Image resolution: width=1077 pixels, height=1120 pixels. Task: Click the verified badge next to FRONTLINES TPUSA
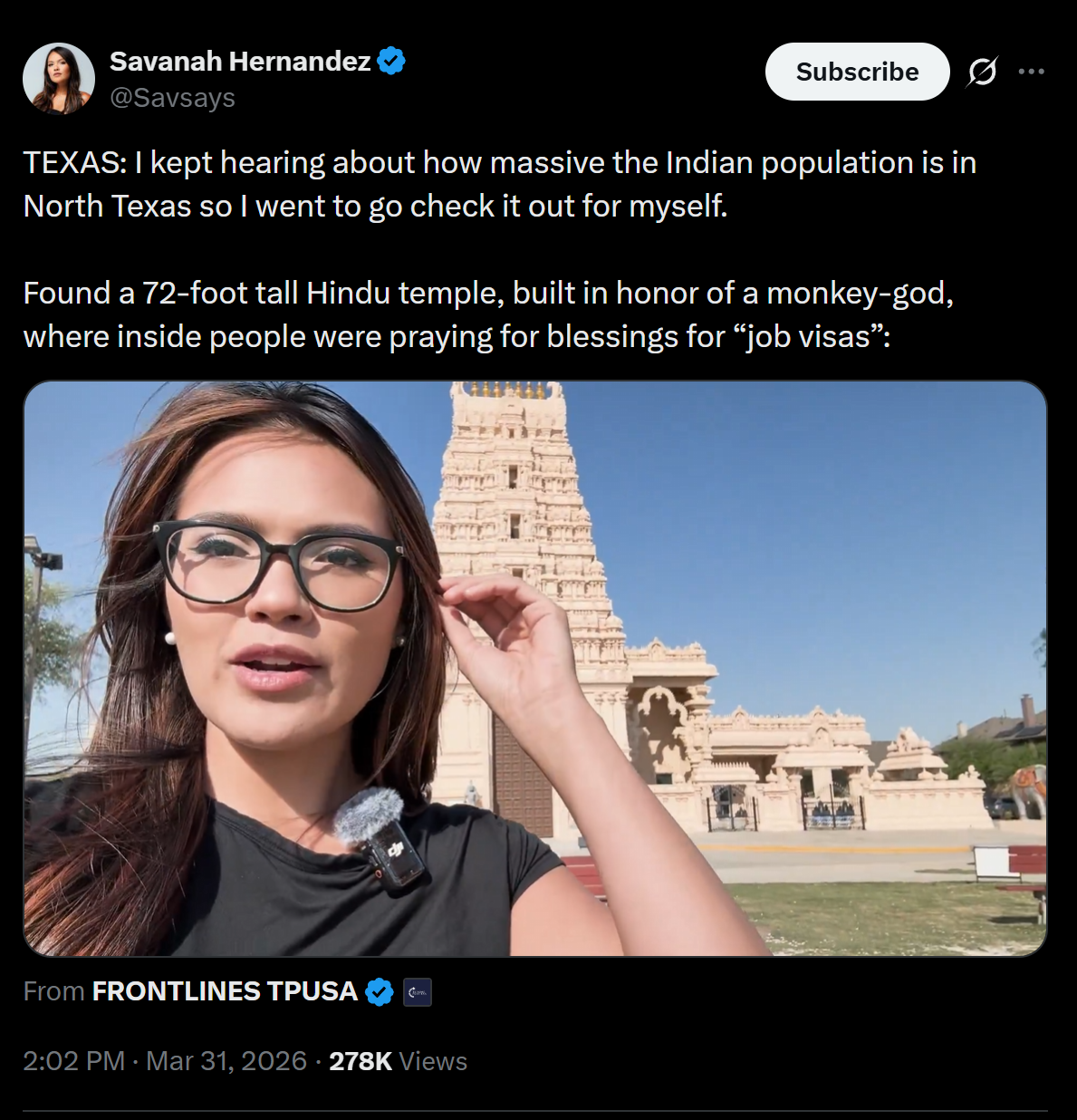(380, 992)
